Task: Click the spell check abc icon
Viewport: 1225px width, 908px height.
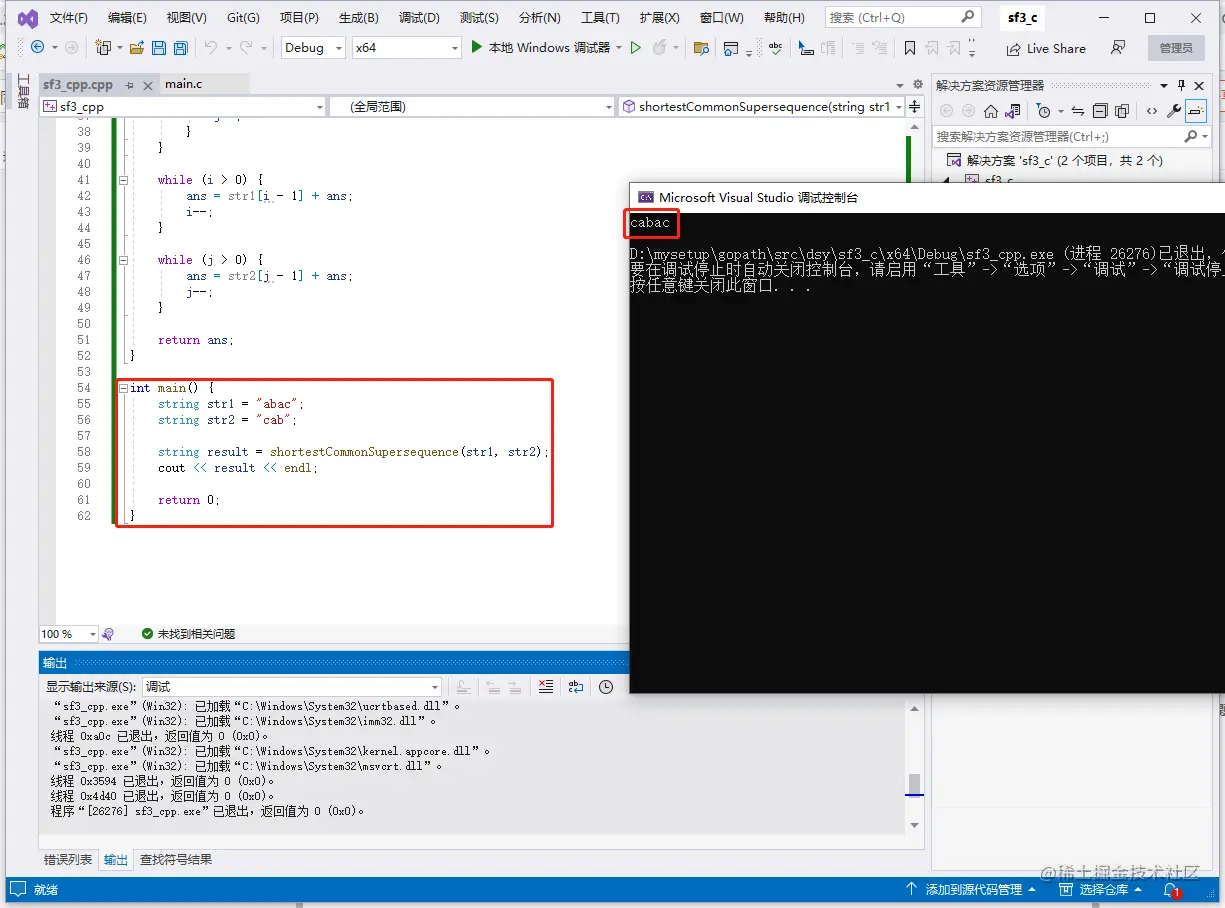Action: pos(775,48)
